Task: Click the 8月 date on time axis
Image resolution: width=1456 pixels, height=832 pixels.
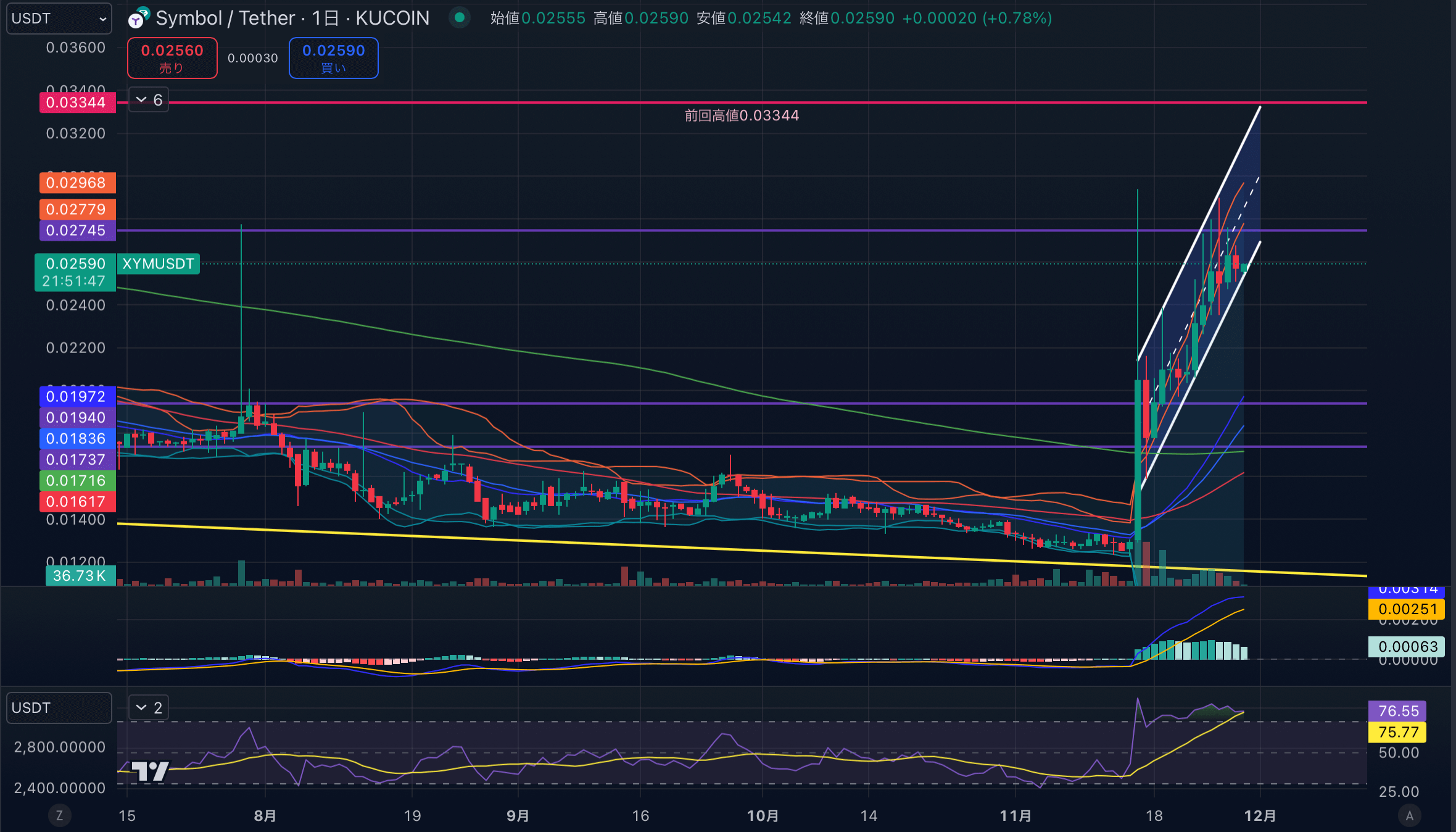Action: point(265,815)
